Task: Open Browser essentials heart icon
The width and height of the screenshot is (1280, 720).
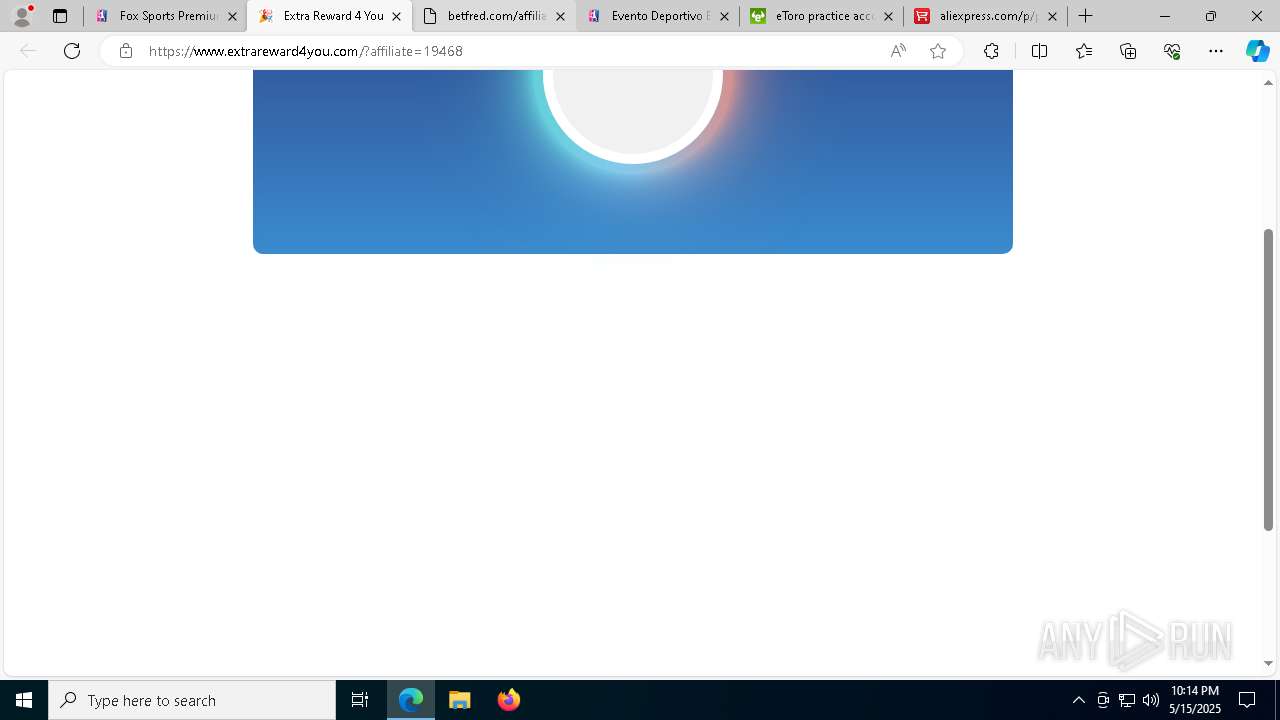Action: click(x=1172, y=51)
